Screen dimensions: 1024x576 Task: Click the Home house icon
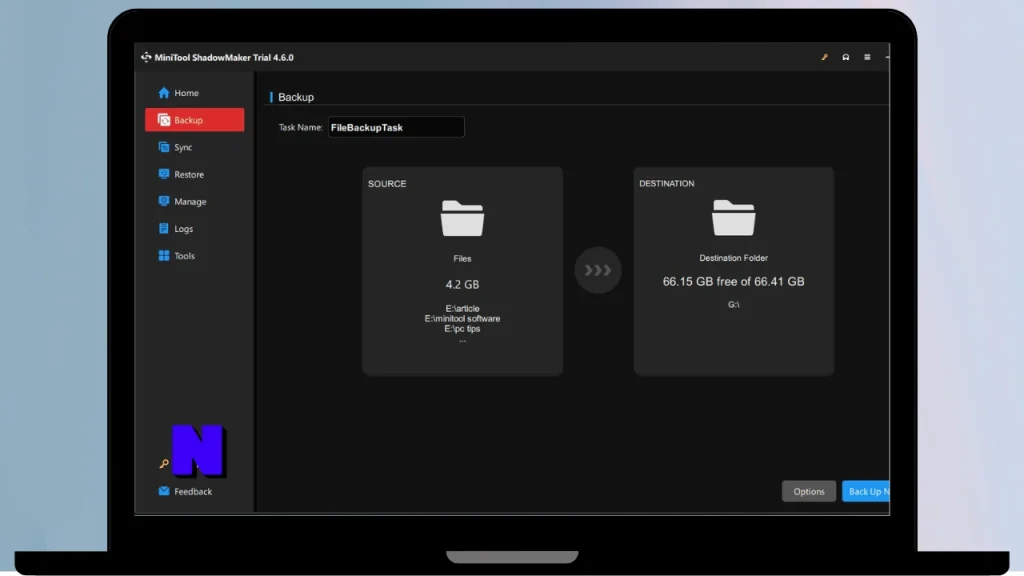163,93
